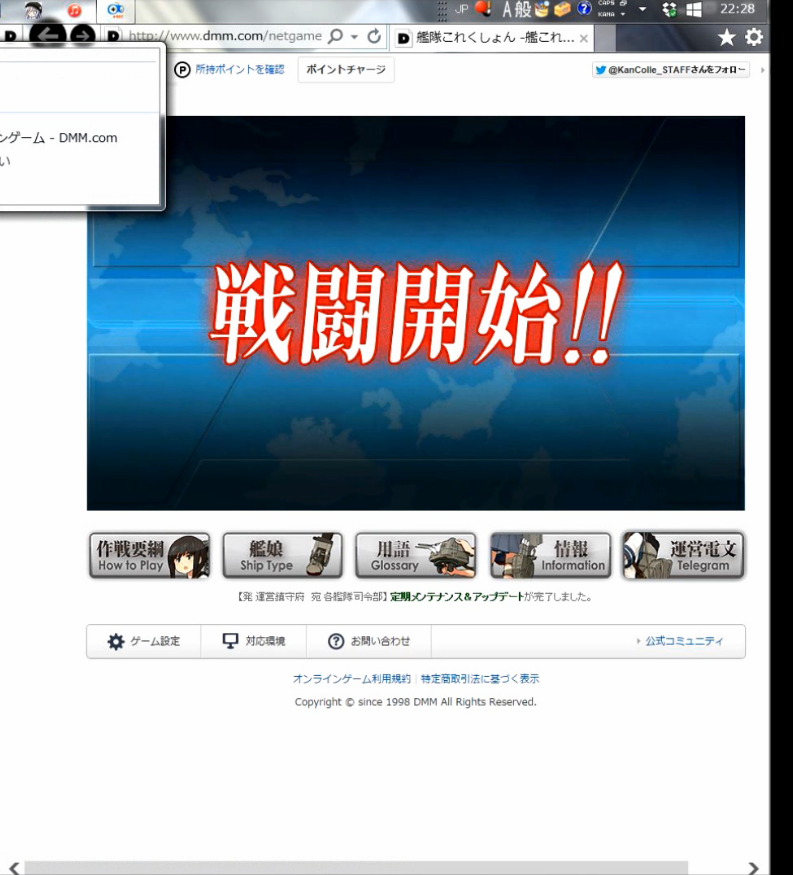Image resolution: width=793 pixels, height=875 pixels.
Task: Open the 運営電文 Telegram banner
Action: (683, 555)
